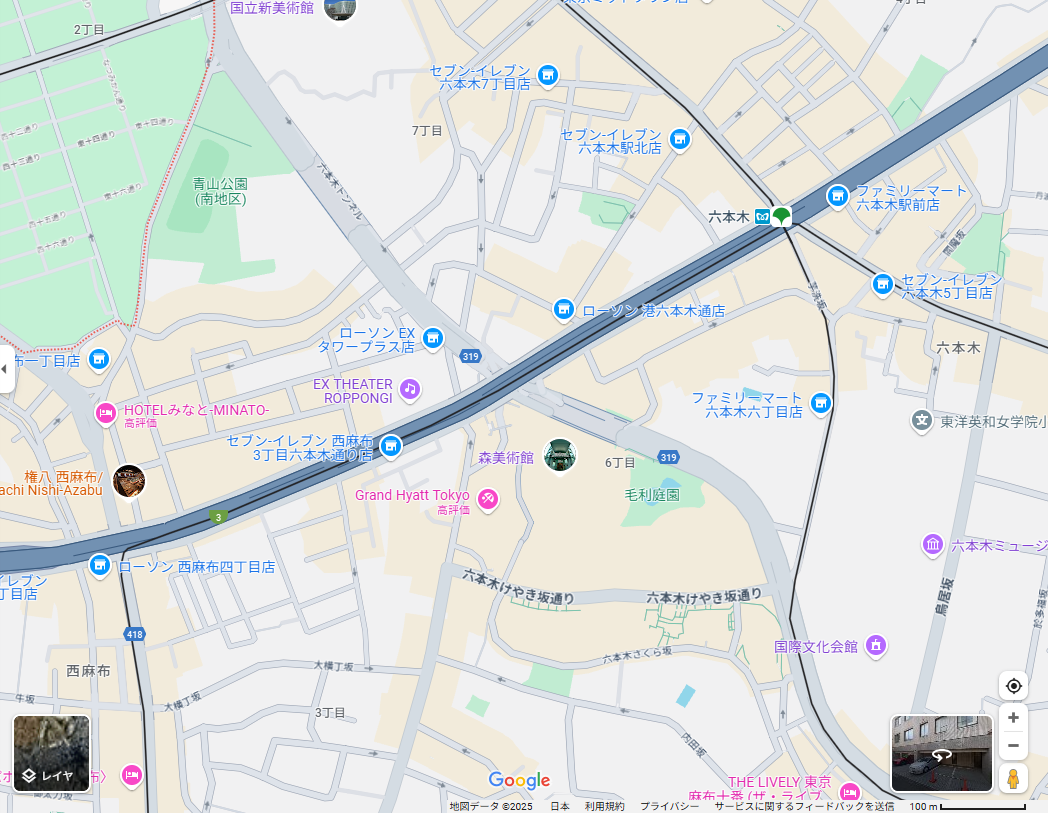Select the International House of Japan pin

[876, 646]
